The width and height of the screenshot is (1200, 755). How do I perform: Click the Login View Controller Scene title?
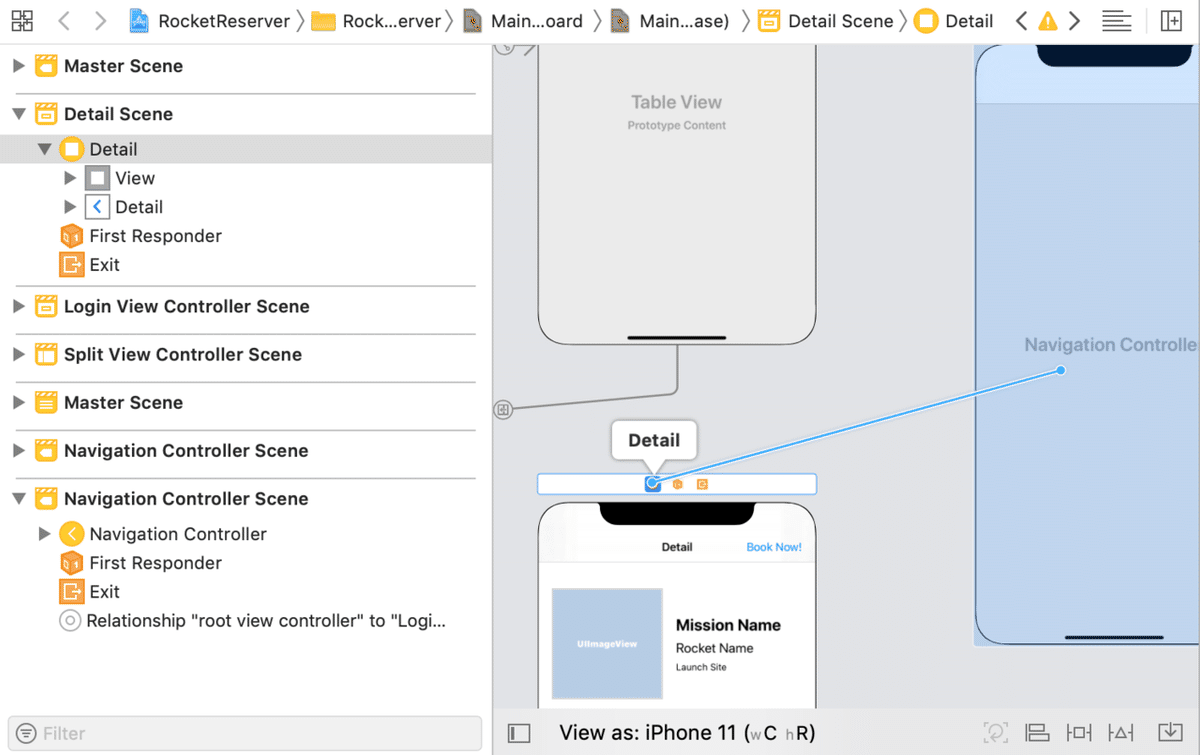186,306
